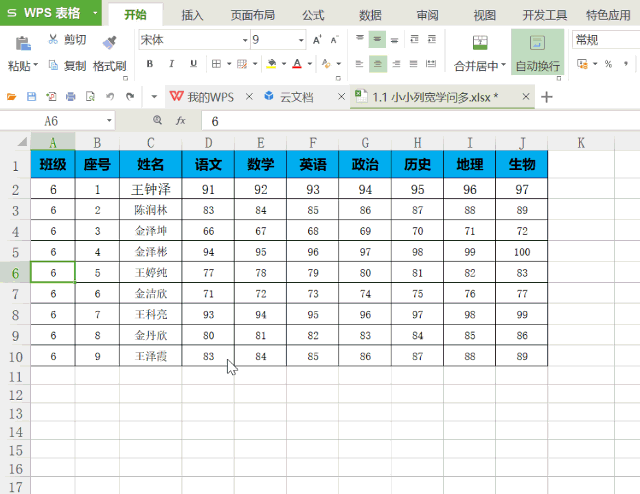Viewport: 640px width, 494px height.
Task: Expand font color dropdown arrow
Action: pyautogui.click(x=310, y=64)
